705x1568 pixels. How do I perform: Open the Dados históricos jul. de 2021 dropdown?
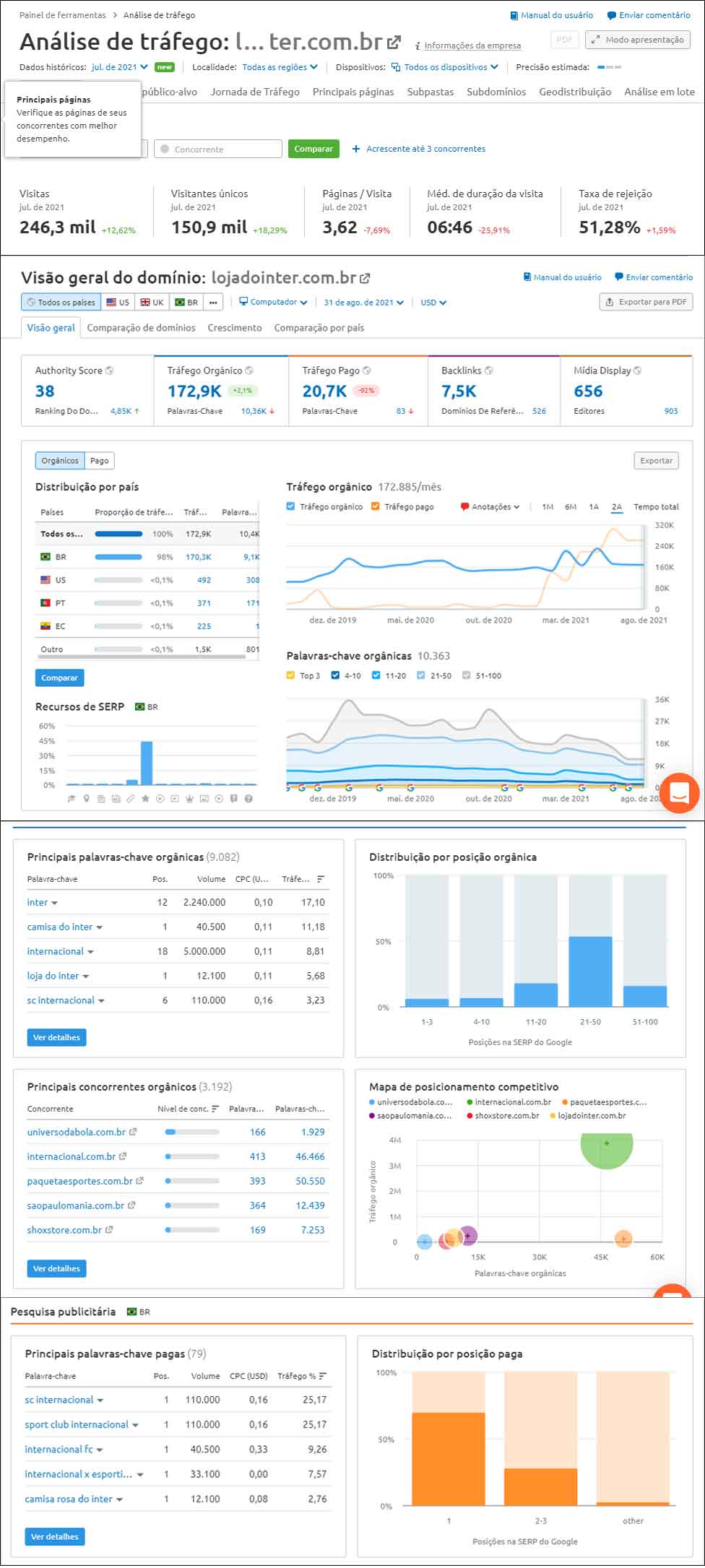coord(120,67)
